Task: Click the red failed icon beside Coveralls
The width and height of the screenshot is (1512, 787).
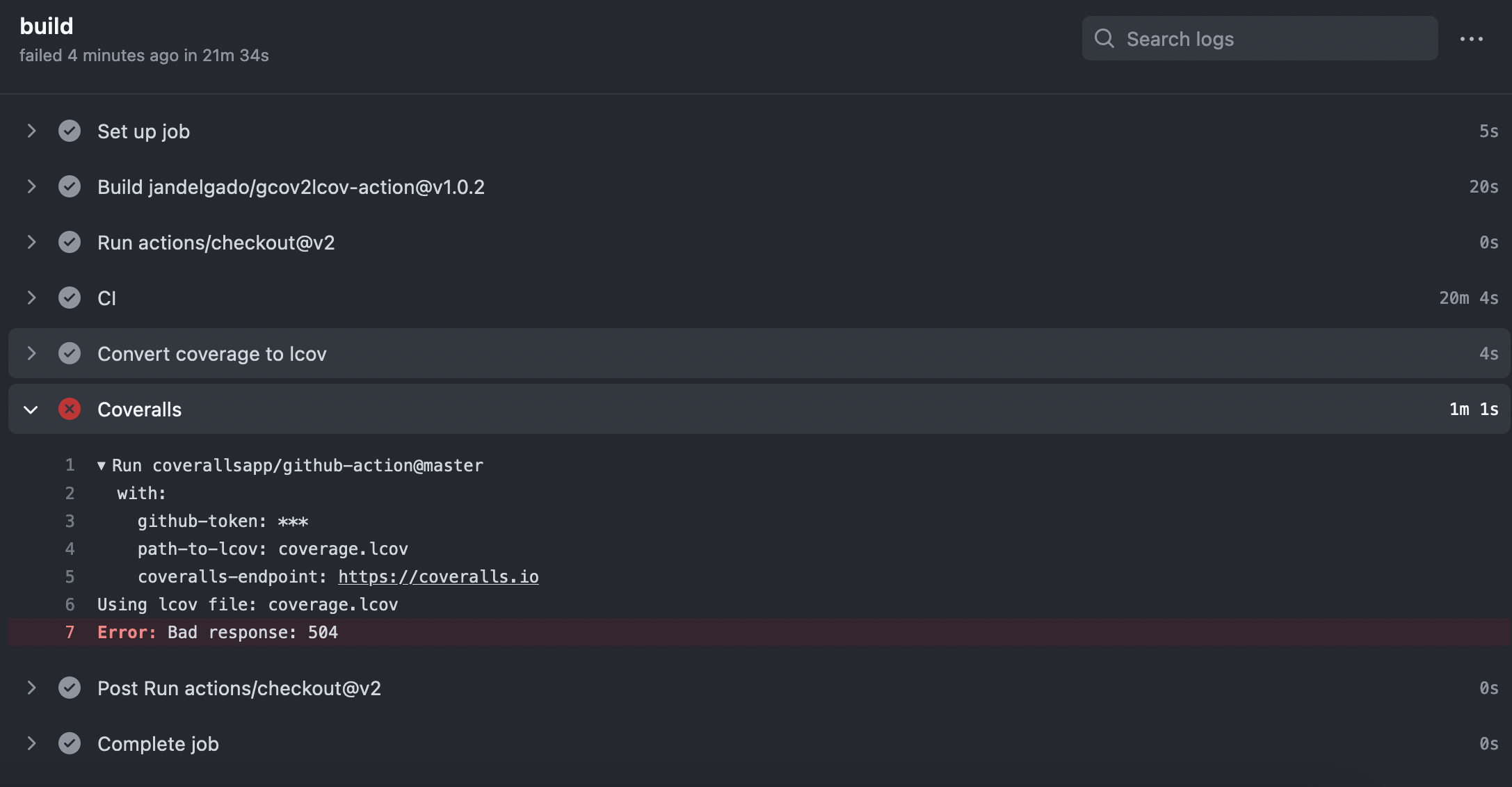Action: [70, 409]
